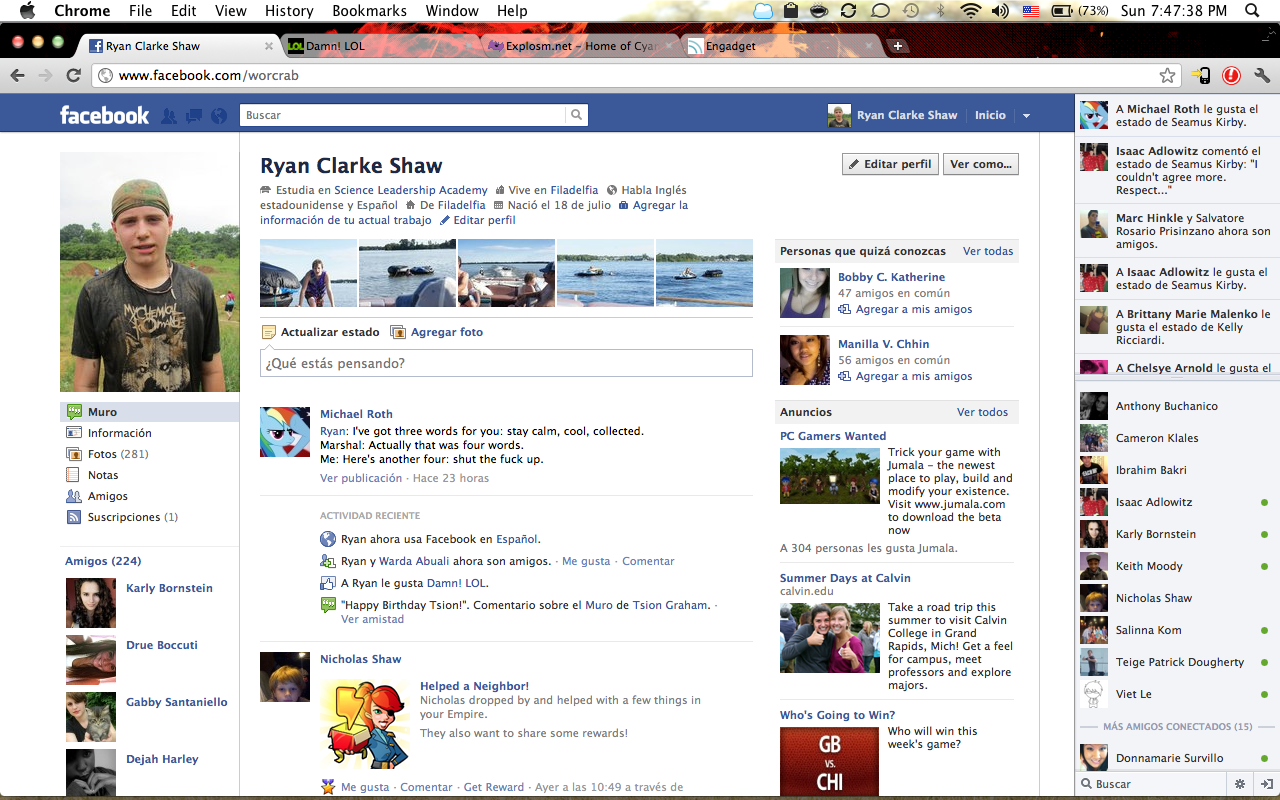Screen dimensions: 1280x800
Task: Click the PC Gamers Wanted ad title
Action: tap(833, 436)
